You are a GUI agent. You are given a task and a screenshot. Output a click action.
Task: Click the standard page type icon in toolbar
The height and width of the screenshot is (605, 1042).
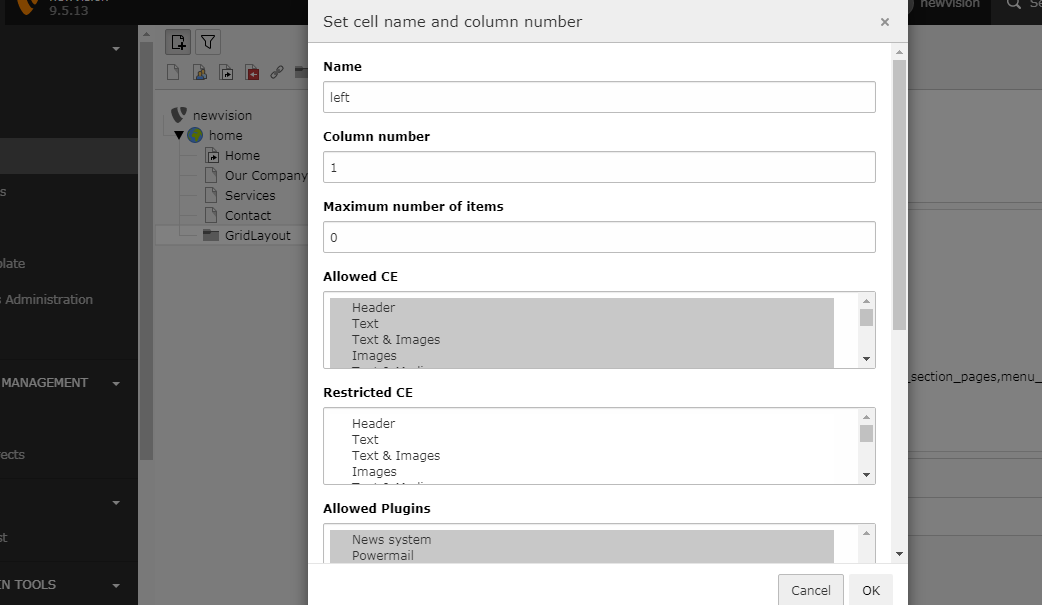pyautogui.click(x=173, y=72)
